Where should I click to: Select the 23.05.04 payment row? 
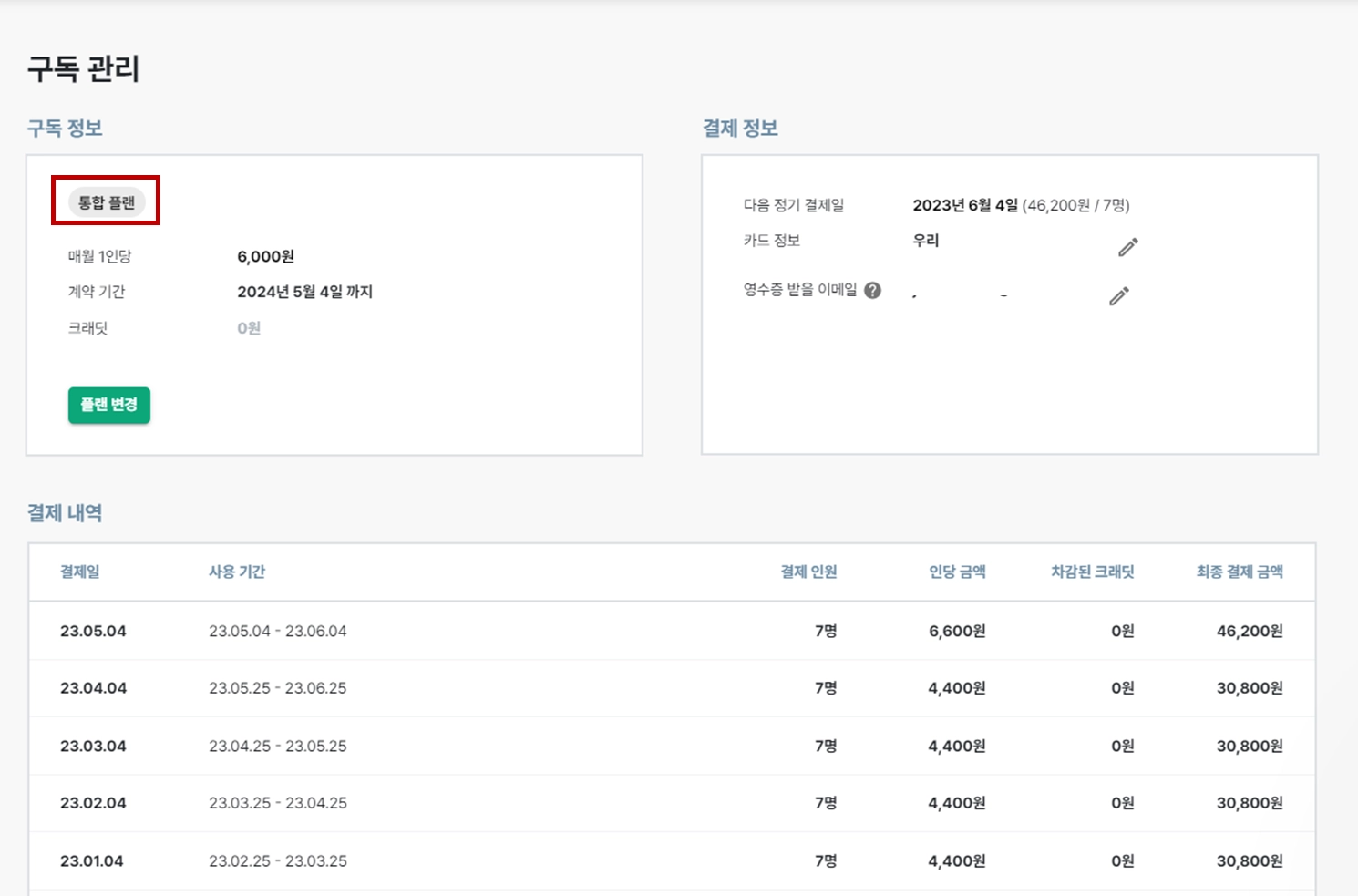(672, 631)
